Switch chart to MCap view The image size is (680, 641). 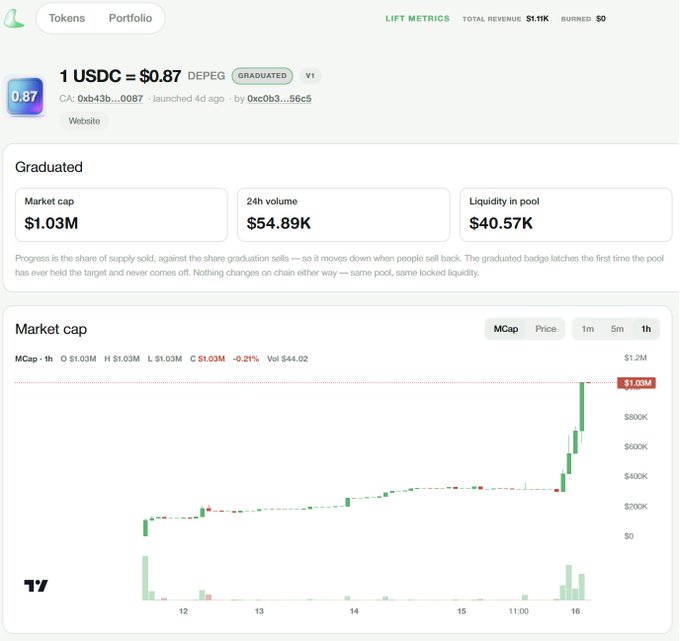tap(506, 329)
